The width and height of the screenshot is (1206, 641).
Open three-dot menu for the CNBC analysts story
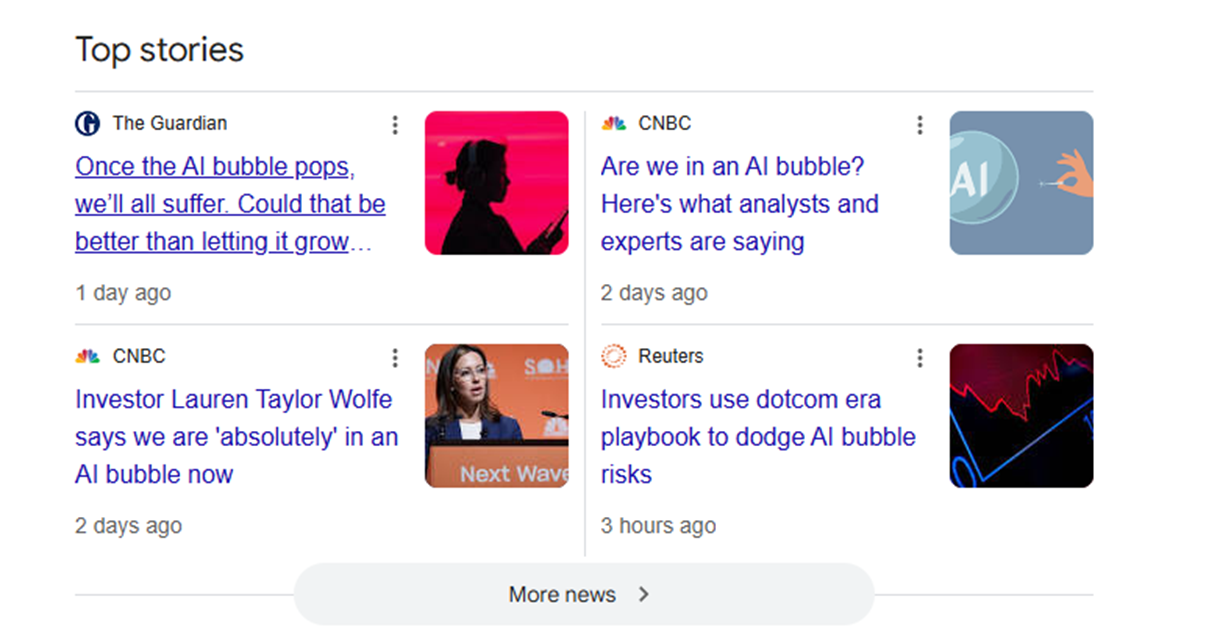pos(920,125)
